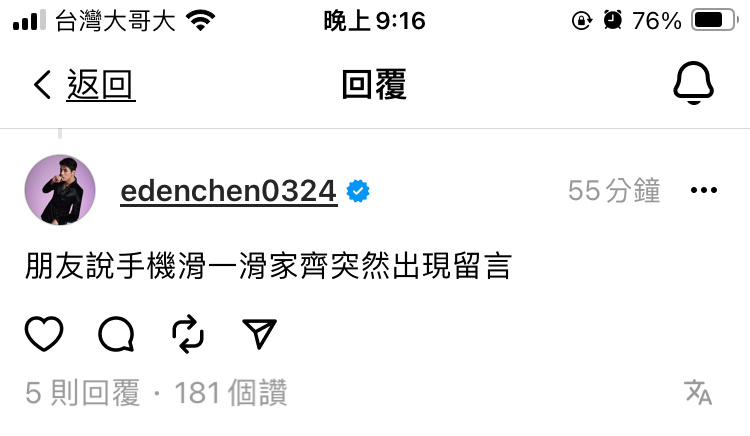This screenshot has width=750, height=436.
Task: Open the three-dot more options menu
Action: (x=704, y=190)
